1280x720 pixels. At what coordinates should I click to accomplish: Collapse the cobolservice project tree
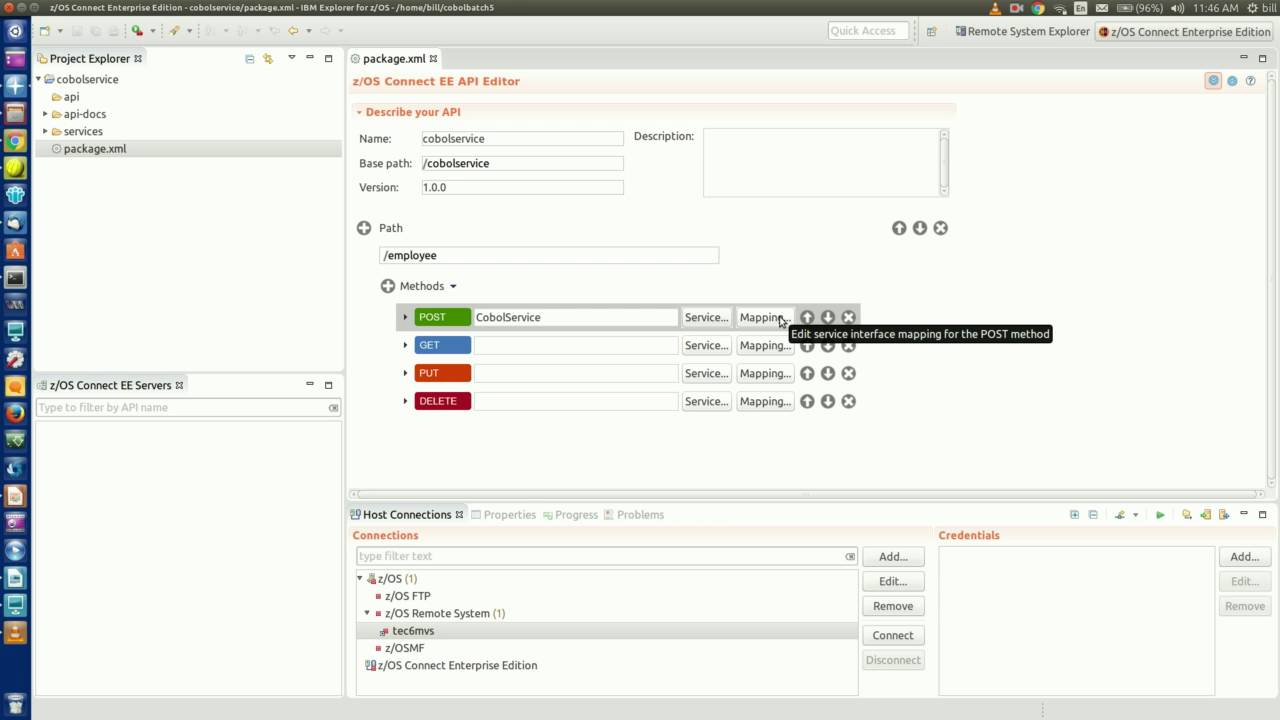39,79
